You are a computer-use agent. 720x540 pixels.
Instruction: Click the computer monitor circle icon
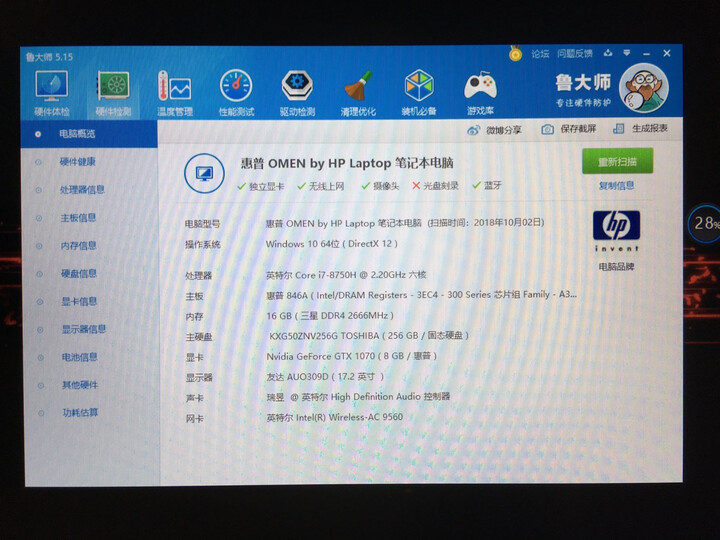204,174
